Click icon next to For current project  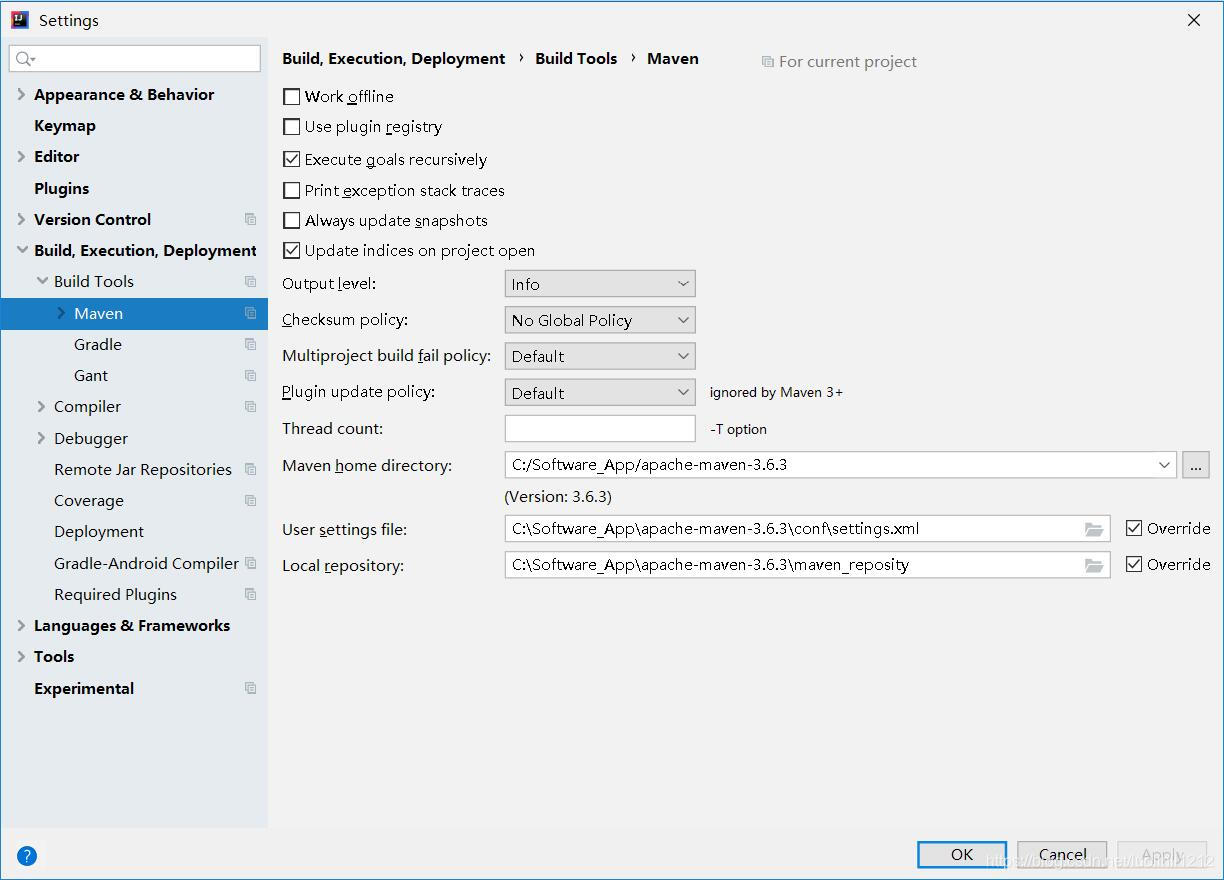coord(767,62)
